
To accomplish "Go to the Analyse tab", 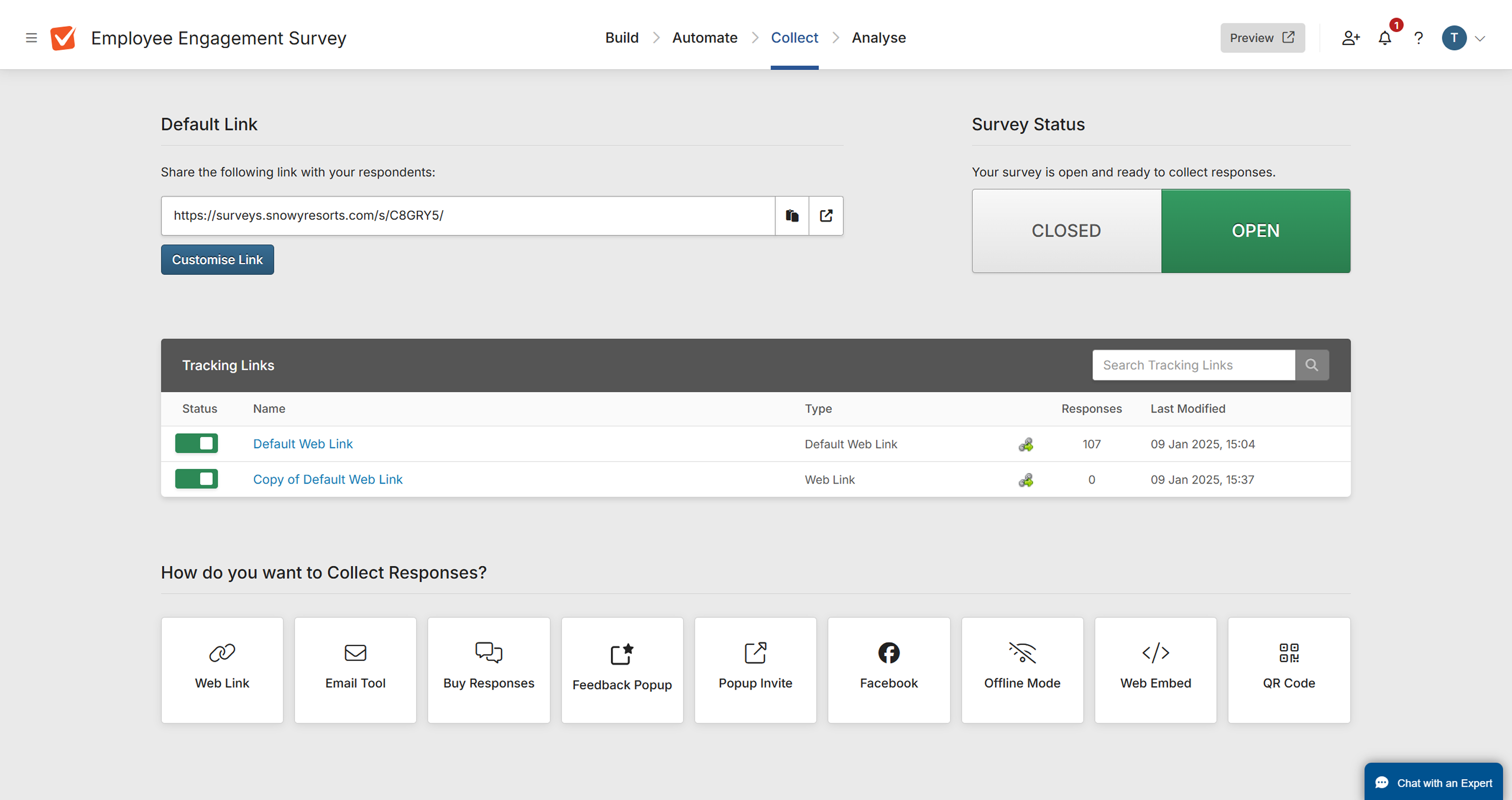I will pos(879,38).
